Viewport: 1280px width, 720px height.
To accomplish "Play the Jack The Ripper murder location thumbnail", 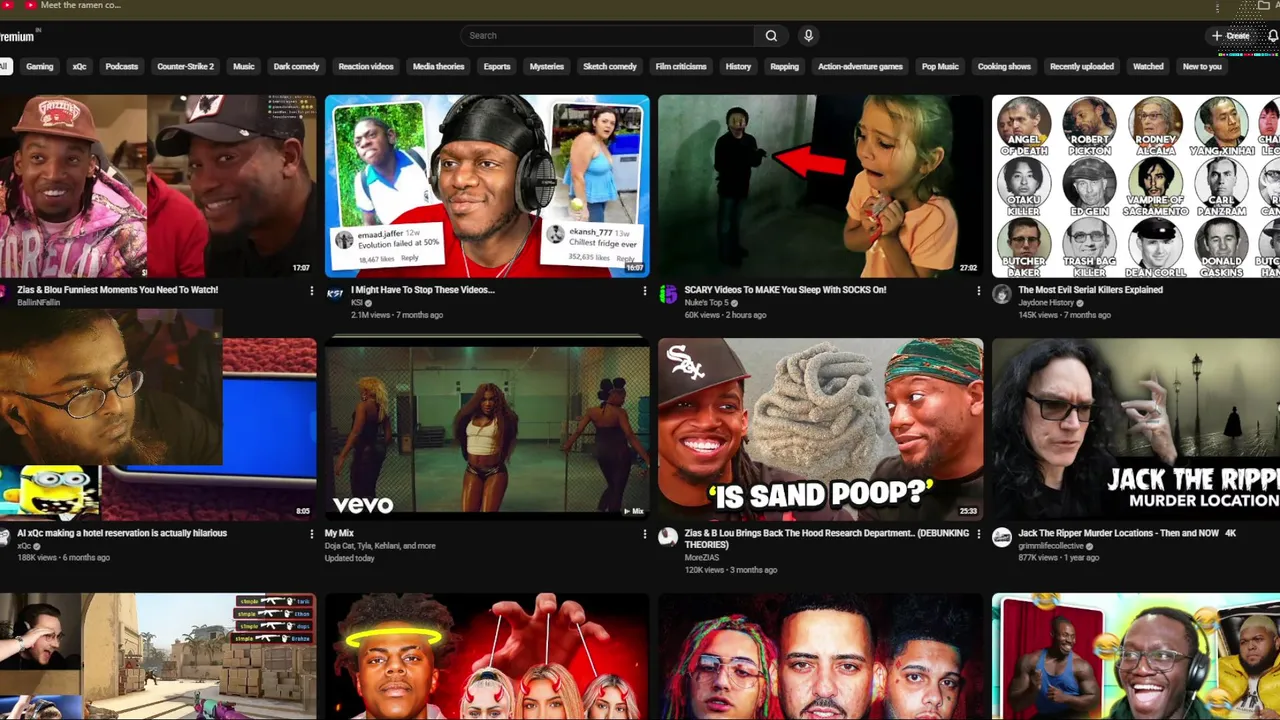I will [x=1136, y=429].
